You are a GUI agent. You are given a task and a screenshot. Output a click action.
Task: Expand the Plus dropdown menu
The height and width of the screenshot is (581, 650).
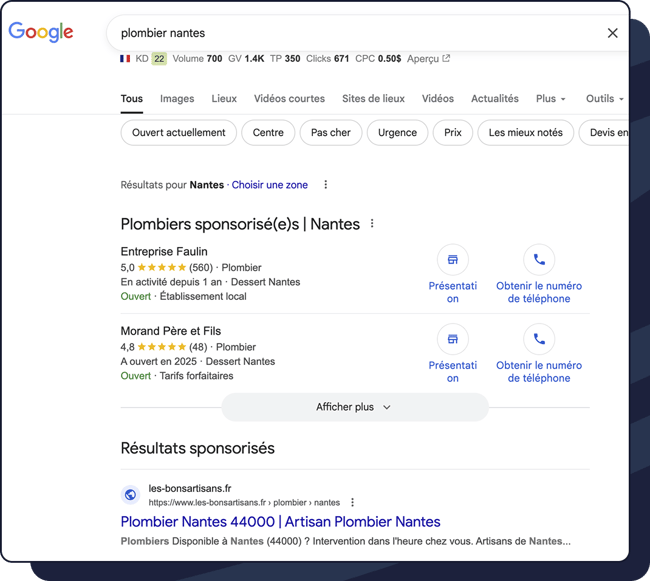(x=550, y=99)
